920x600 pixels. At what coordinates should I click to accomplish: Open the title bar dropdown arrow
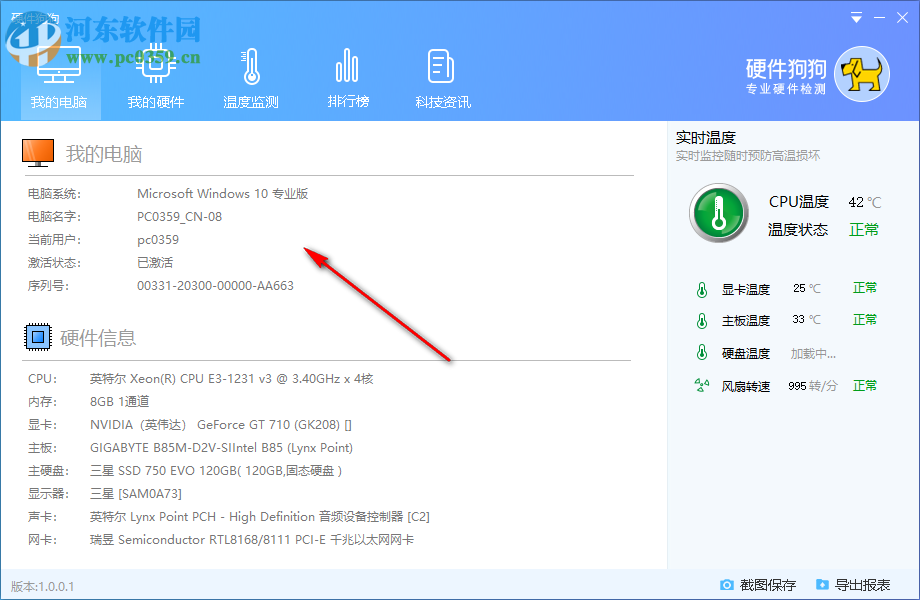[x=856, y=17]
